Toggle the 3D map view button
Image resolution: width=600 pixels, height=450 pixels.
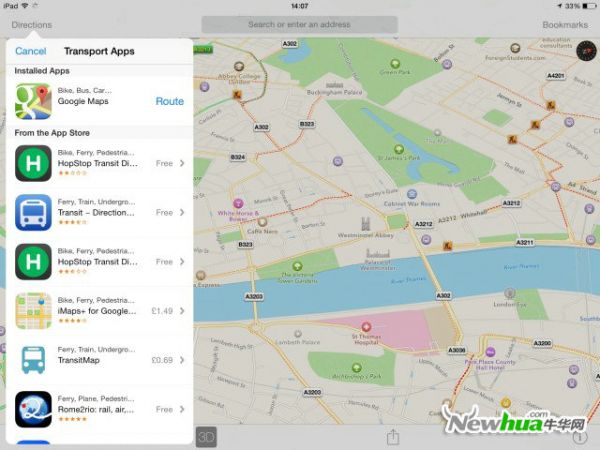click(206, 437)
